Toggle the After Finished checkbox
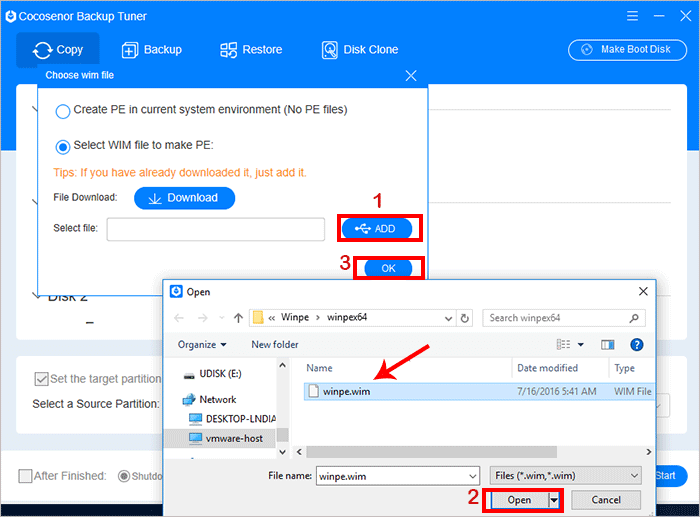The image size is (700, 517). 25,476
